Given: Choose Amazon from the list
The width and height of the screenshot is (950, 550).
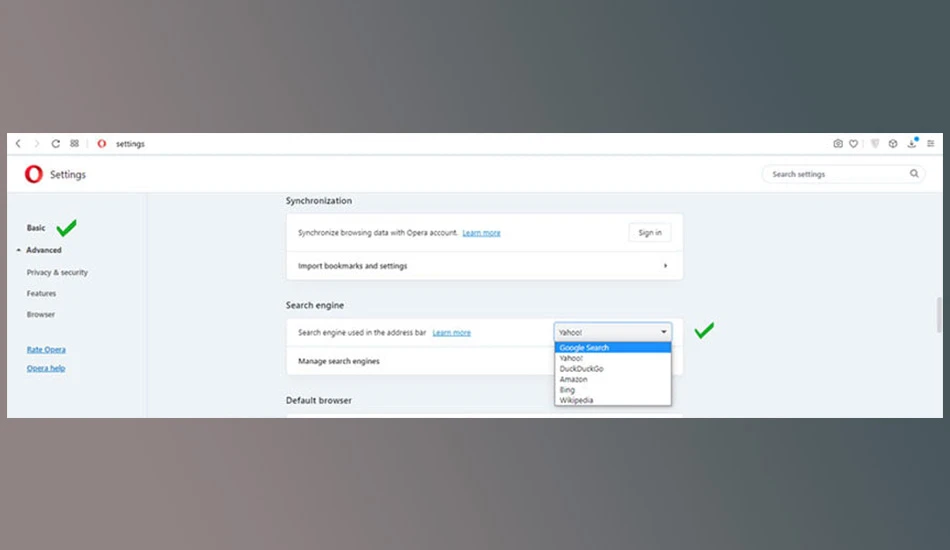Looking at the screenshot, I should [x=613, y=379].
